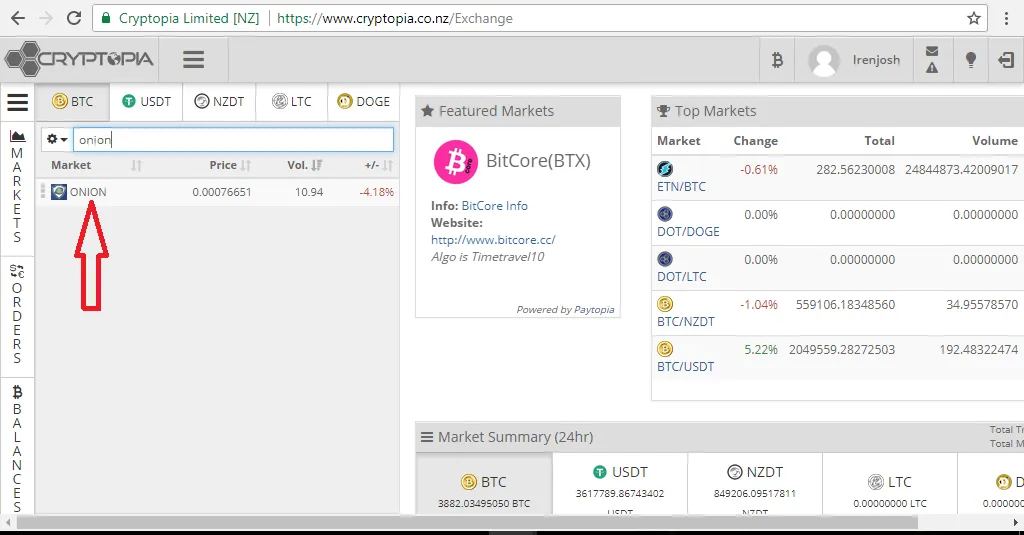Click the lightbulb theme icon
Viewport: 1024px width, 535px height.
coord(970,60)
